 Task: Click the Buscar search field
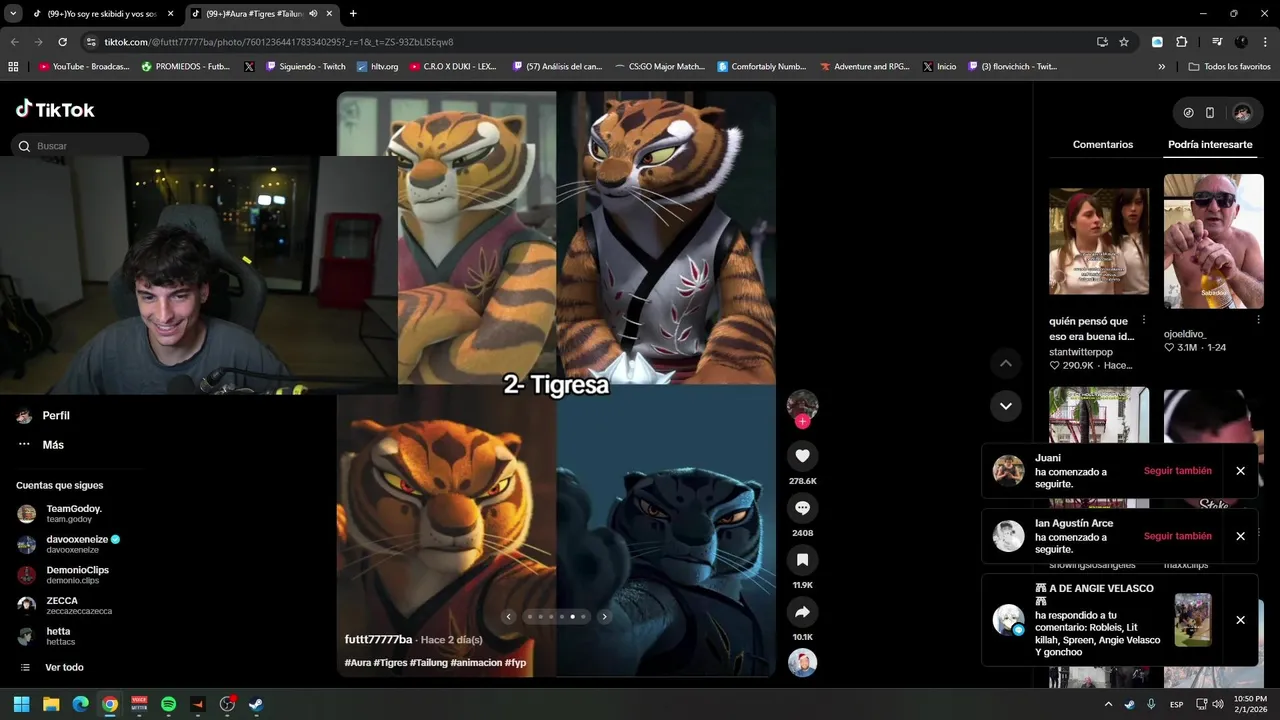[80, 146]
